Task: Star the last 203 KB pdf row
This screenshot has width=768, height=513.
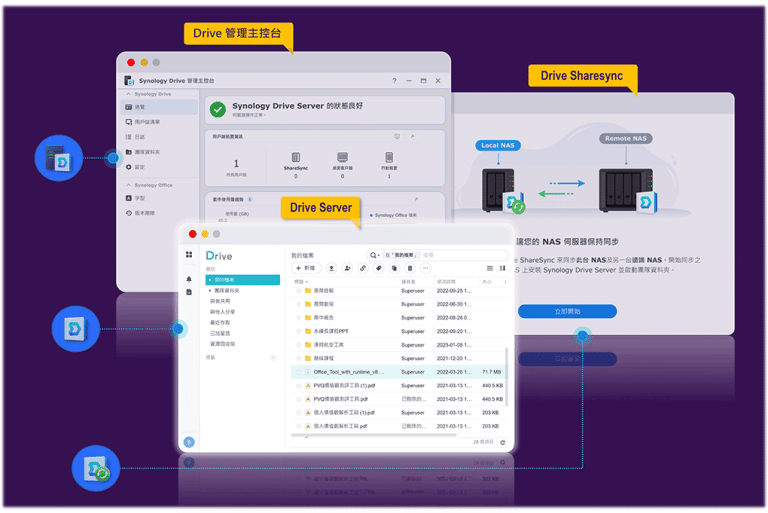Action: click(298, 426)
